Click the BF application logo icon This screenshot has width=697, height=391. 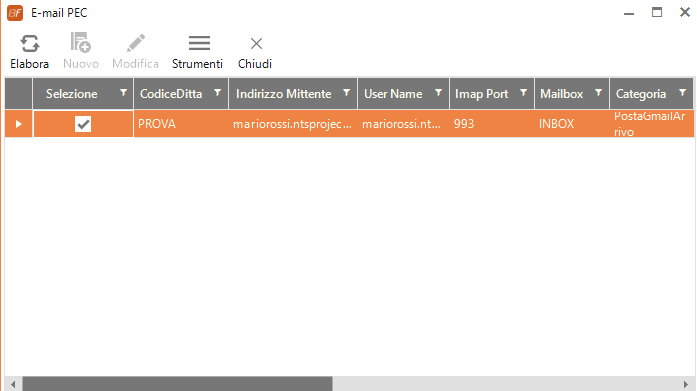pos(15,13)
